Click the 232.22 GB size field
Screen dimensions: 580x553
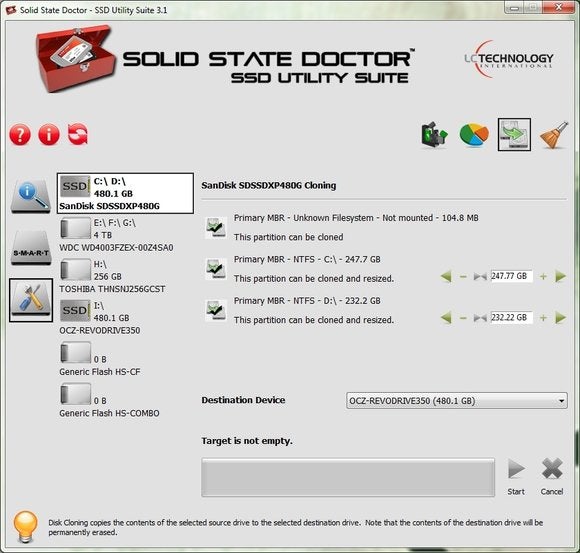[512, 317]
